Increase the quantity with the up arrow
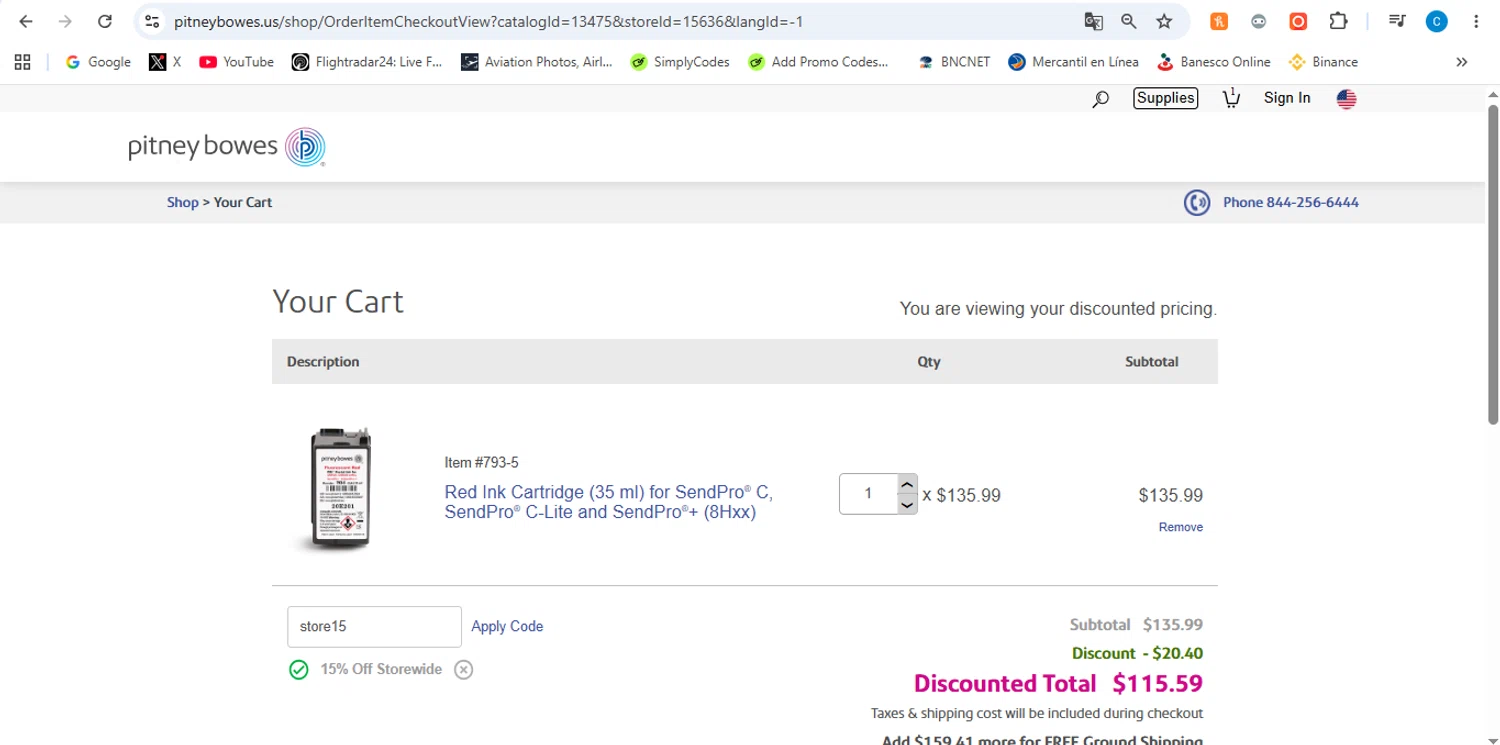 [x=907, y=484]
